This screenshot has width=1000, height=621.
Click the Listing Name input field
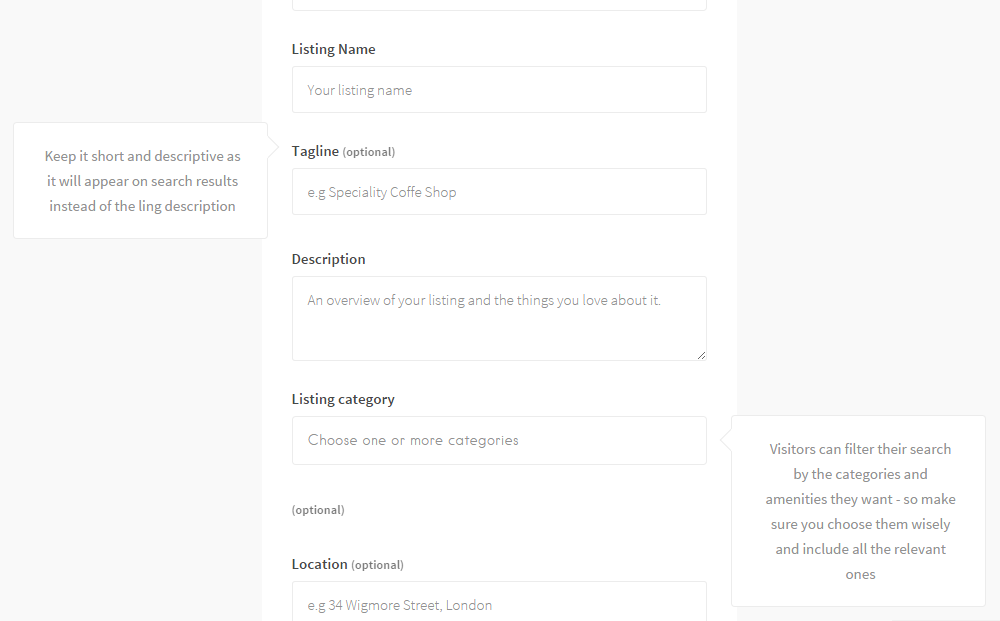tap(499, 90)
